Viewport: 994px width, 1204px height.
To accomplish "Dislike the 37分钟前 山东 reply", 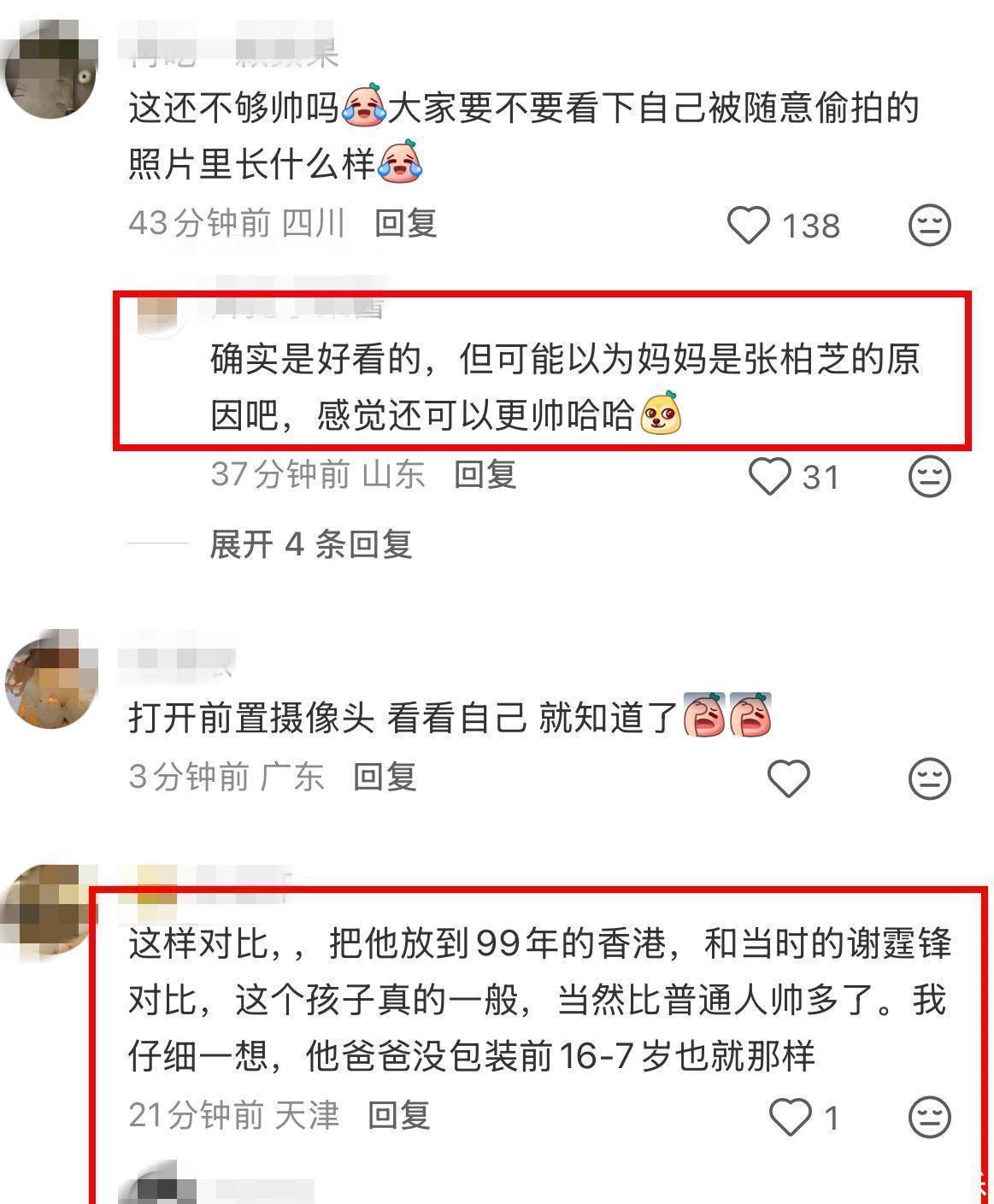I will pyautogui.click(x=929, y=476).
